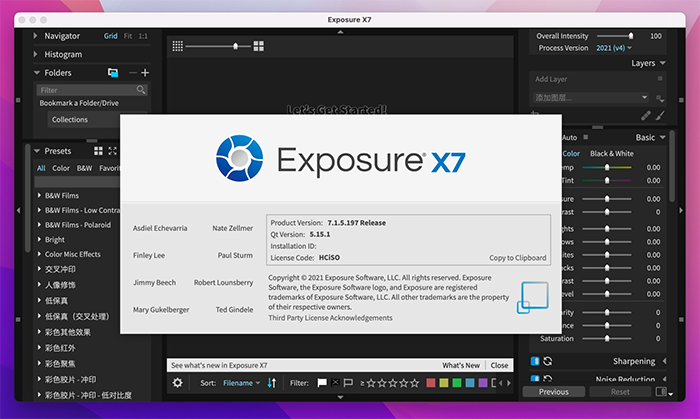Open the Sort Filename dropdown
This screenshot has width=700, height=419.
(242, 383)
